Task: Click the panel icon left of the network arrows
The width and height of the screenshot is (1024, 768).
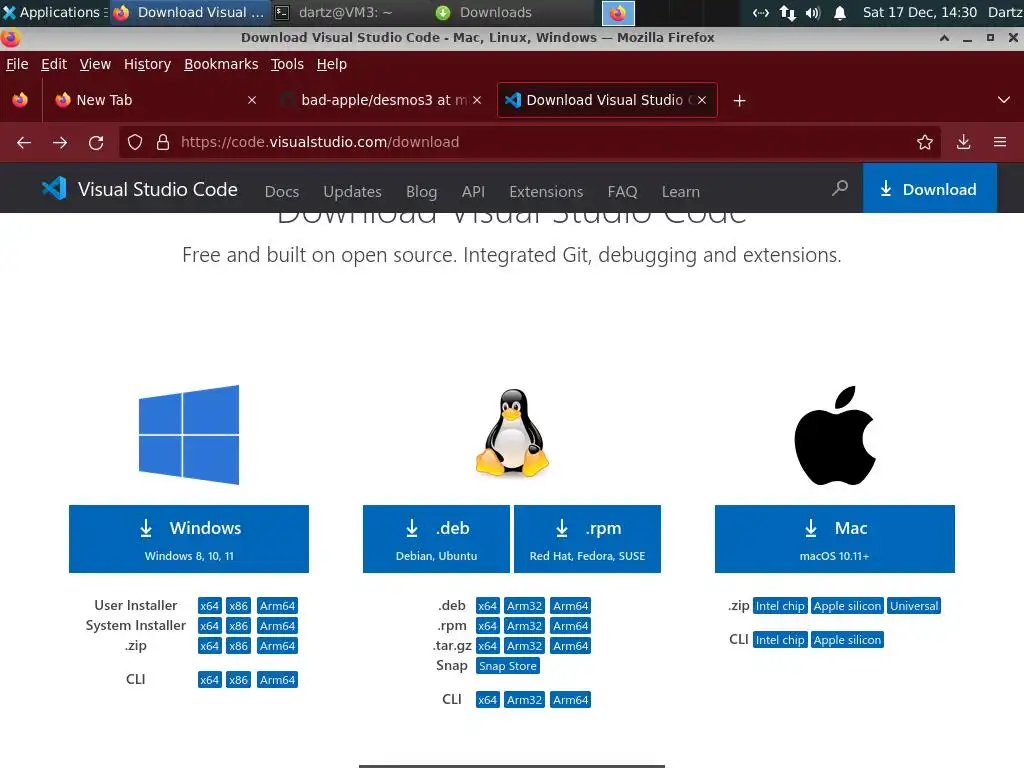Action: [761, 12]
